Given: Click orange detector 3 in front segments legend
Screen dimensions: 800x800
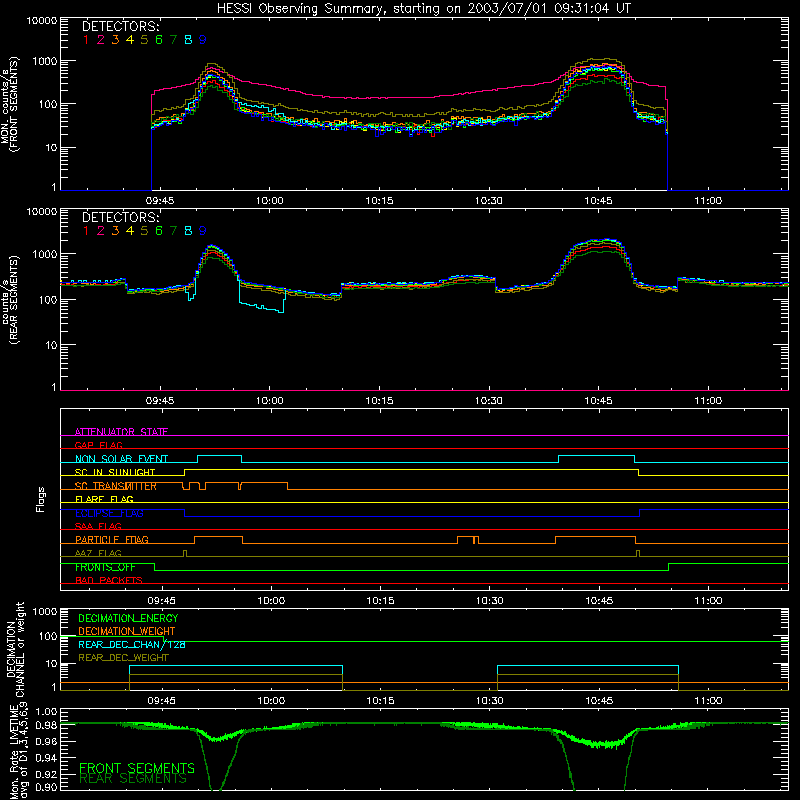Looking at the screenshot, I should [115, 40].
